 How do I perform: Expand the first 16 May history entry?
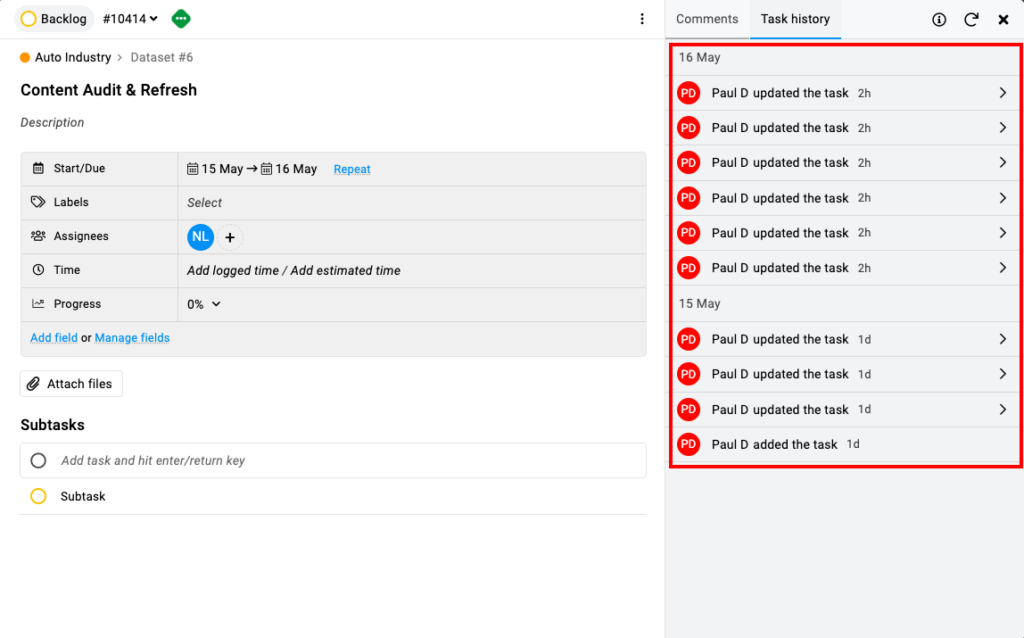pyautogui.click(x=1002, y=93)
